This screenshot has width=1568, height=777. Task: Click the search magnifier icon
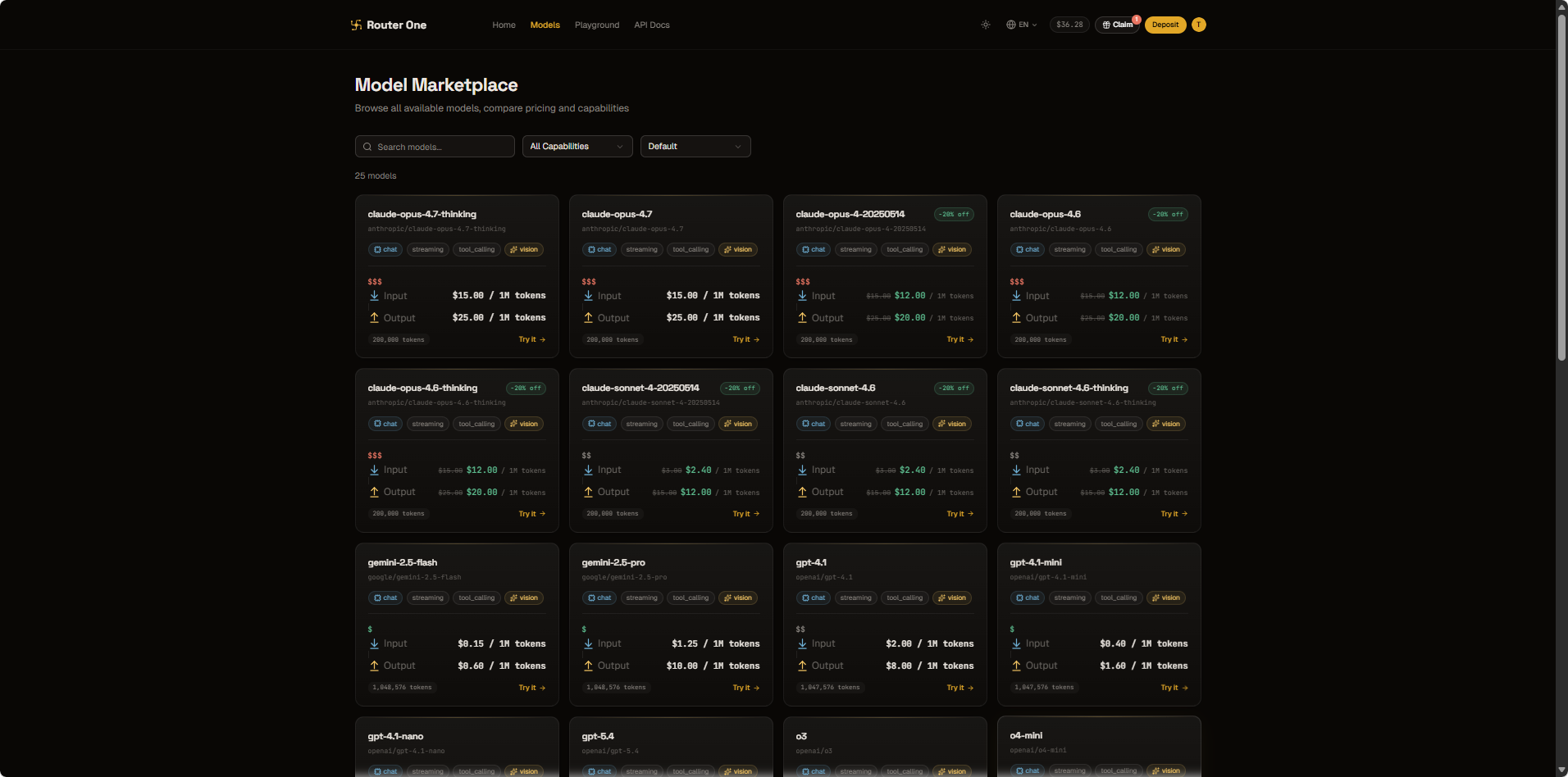pos(368,147)
